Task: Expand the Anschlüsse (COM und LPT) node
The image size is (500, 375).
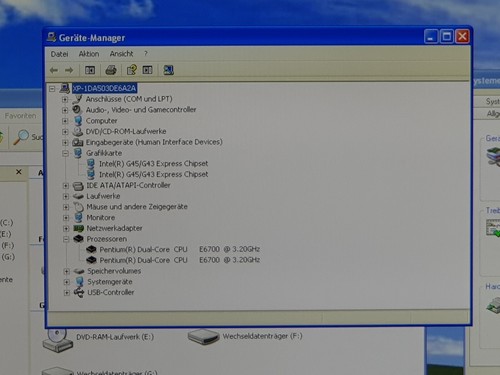Action: coord(65,99)
